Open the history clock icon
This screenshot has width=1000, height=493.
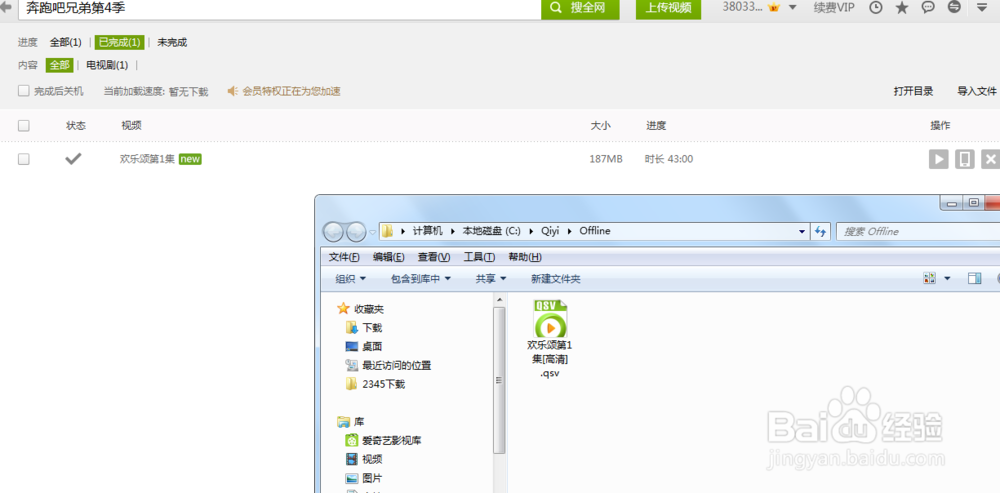click(x=877, y=8)
